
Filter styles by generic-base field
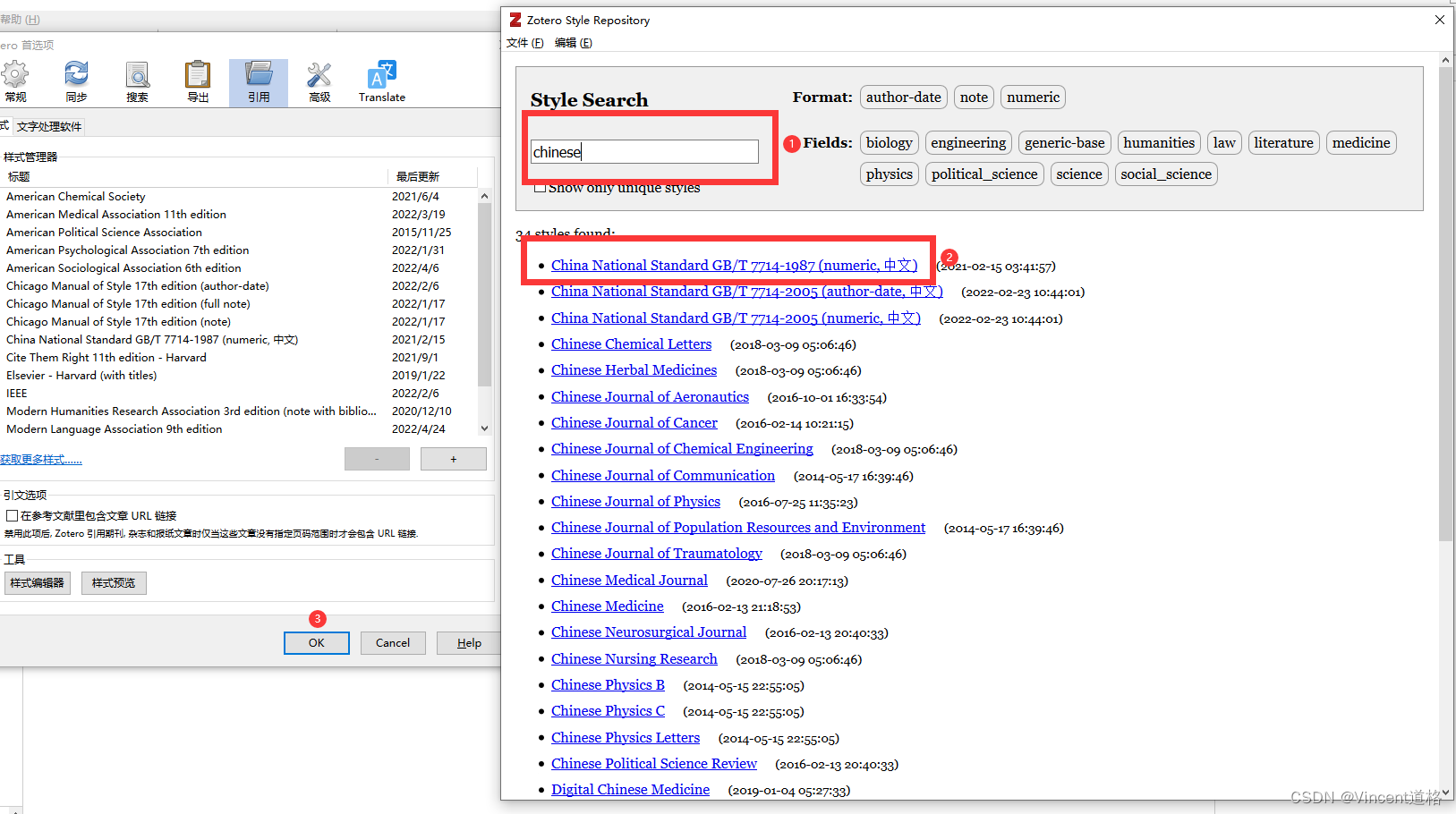click(1064, 142)
